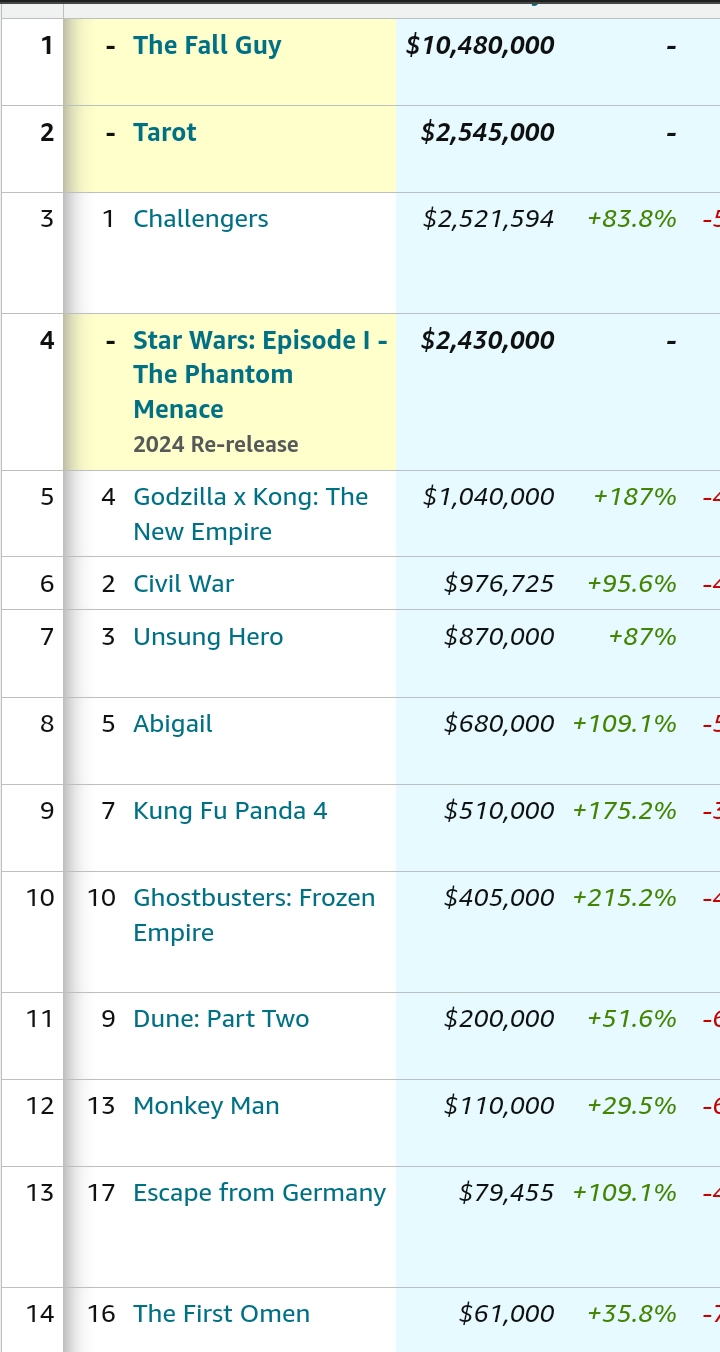Open The Fall Guy movie link
Viewport: 720px width, 1352px height.
click(207, 45)
